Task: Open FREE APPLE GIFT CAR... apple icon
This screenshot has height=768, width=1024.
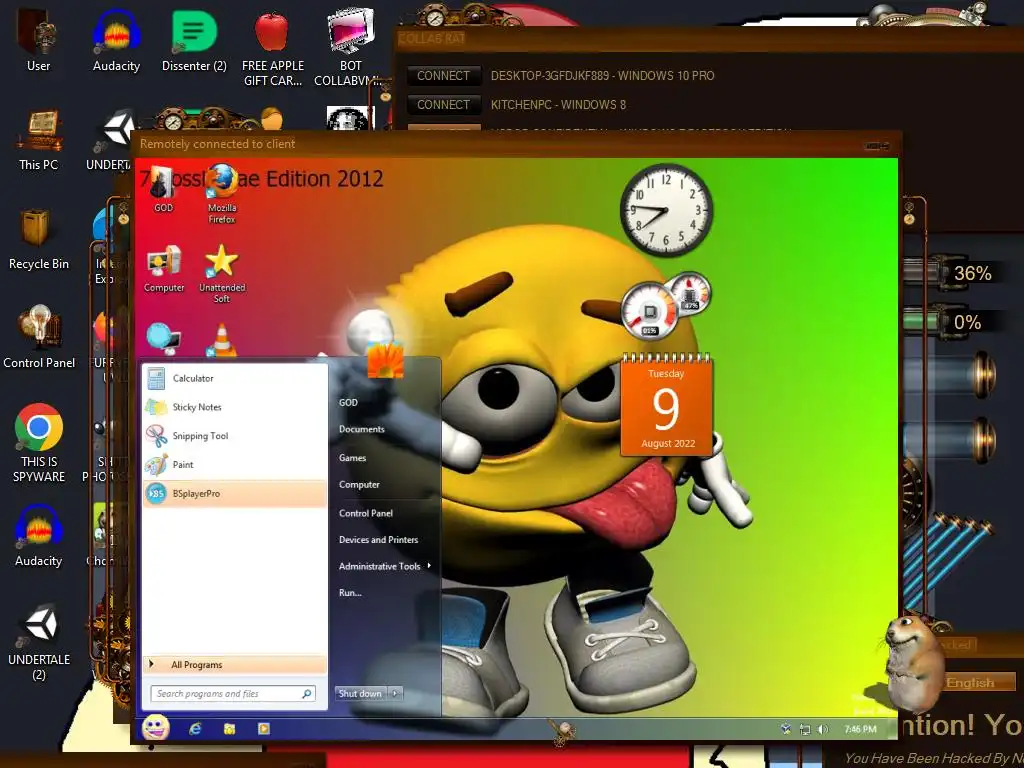Action: (x=272, y=46)
